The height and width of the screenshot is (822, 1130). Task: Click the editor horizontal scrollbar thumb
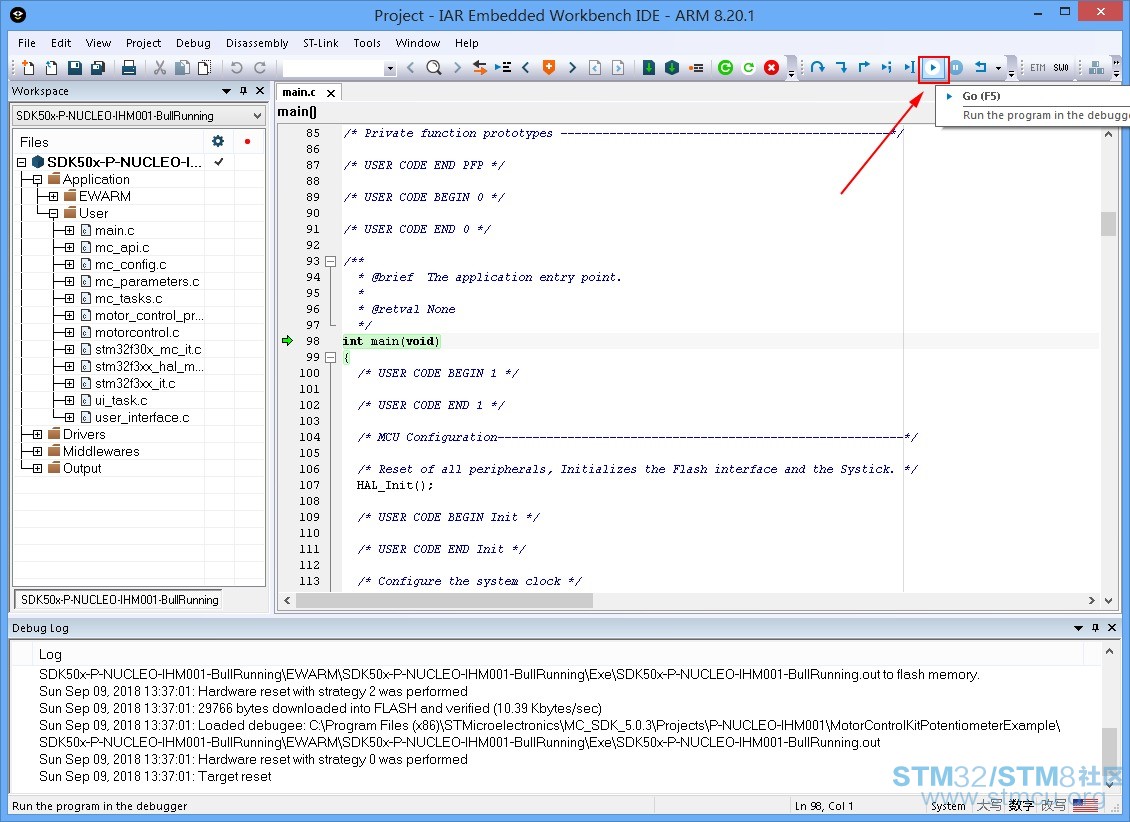pos(445,600)
